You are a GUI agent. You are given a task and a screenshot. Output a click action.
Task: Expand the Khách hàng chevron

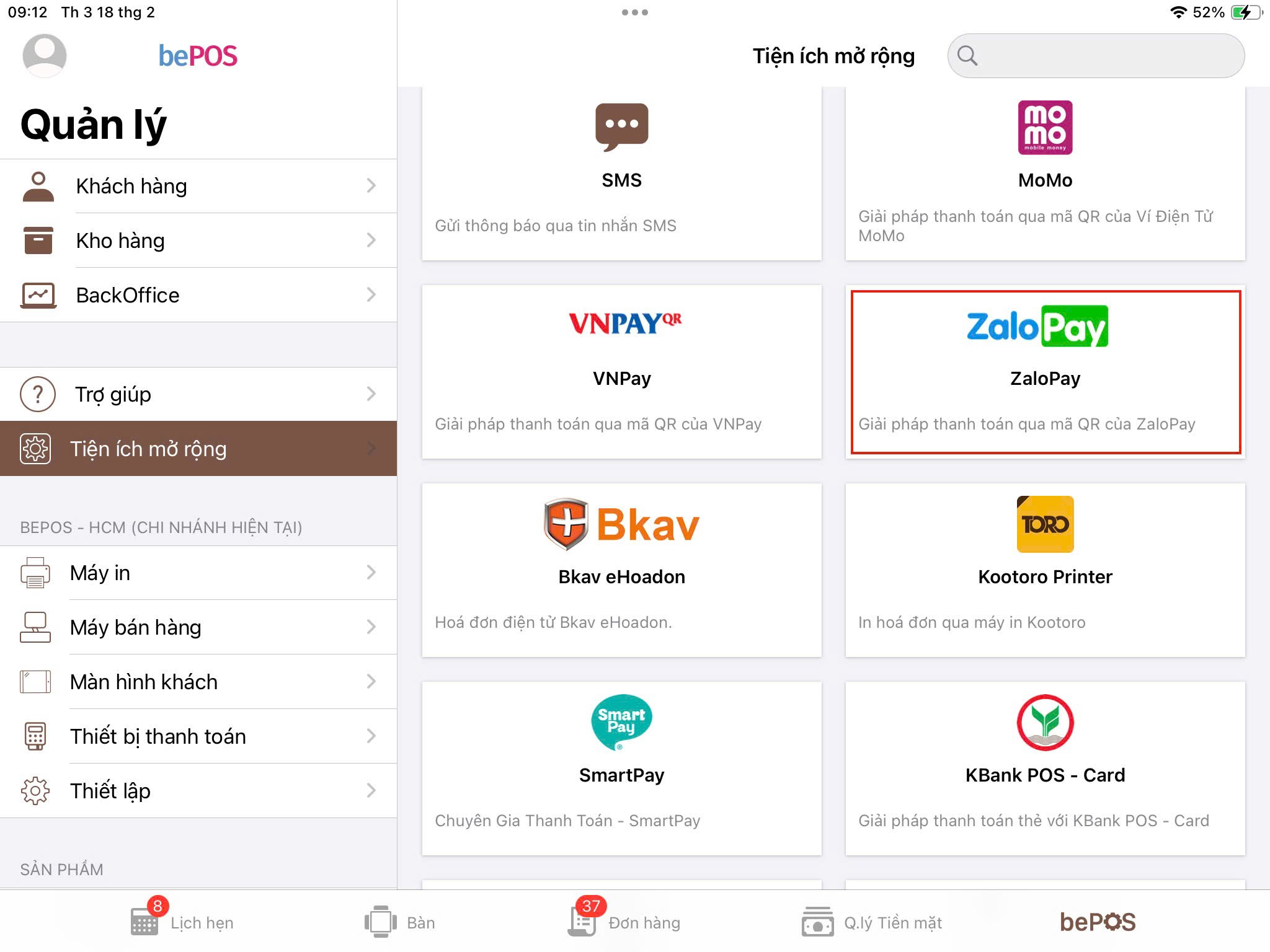[x=371, y=185]
